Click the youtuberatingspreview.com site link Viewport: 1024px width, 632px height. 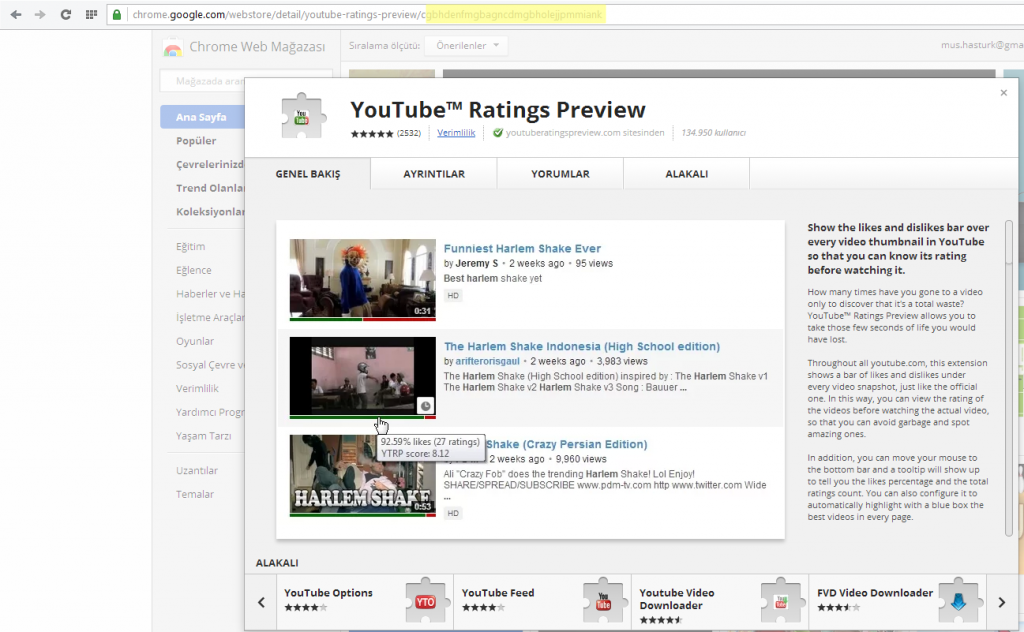click(584, 133)
